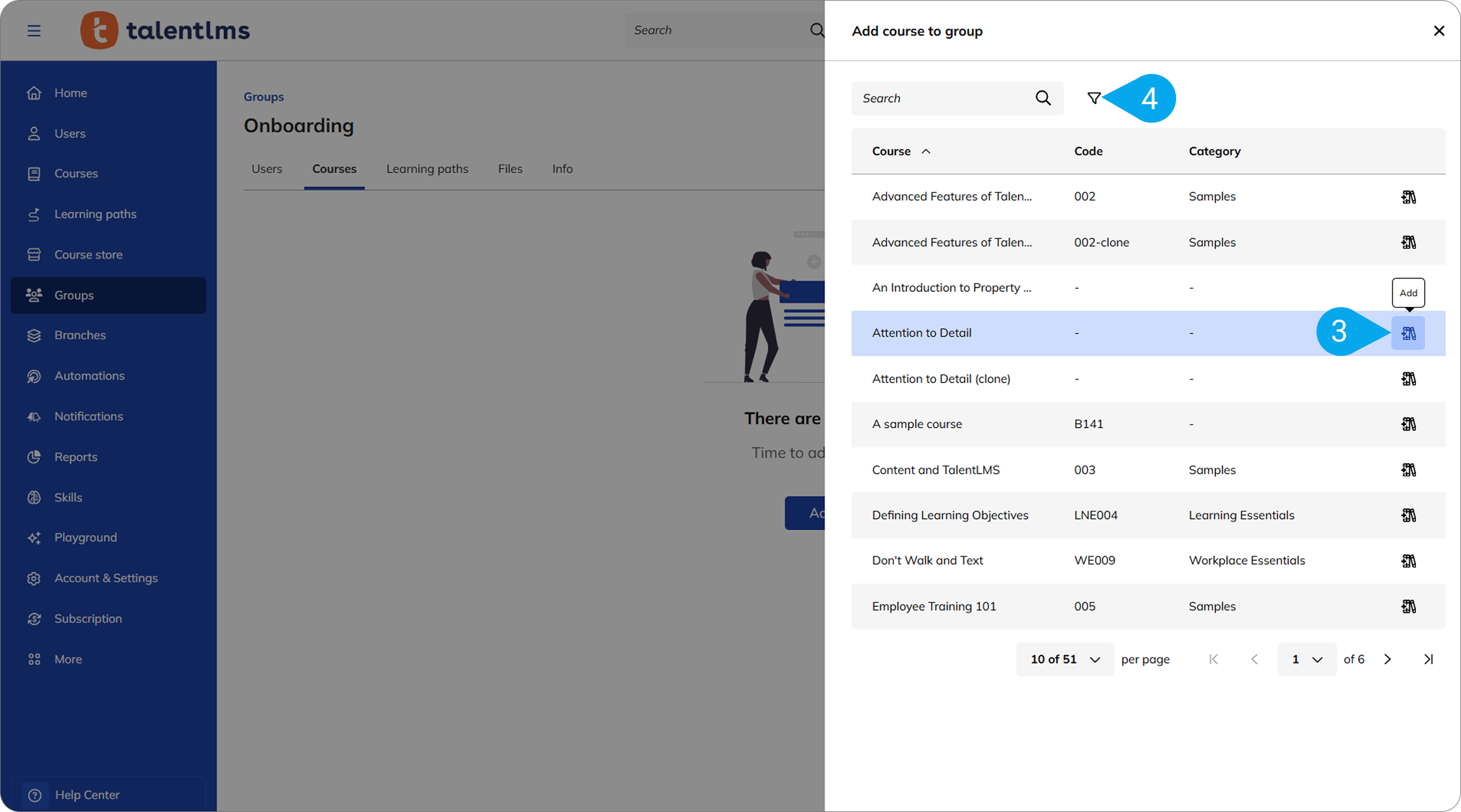Screen dimensions: 1461x812
Task: Open Automations in the sidebar
Action: pyautogui.click(x=108, y=376)
